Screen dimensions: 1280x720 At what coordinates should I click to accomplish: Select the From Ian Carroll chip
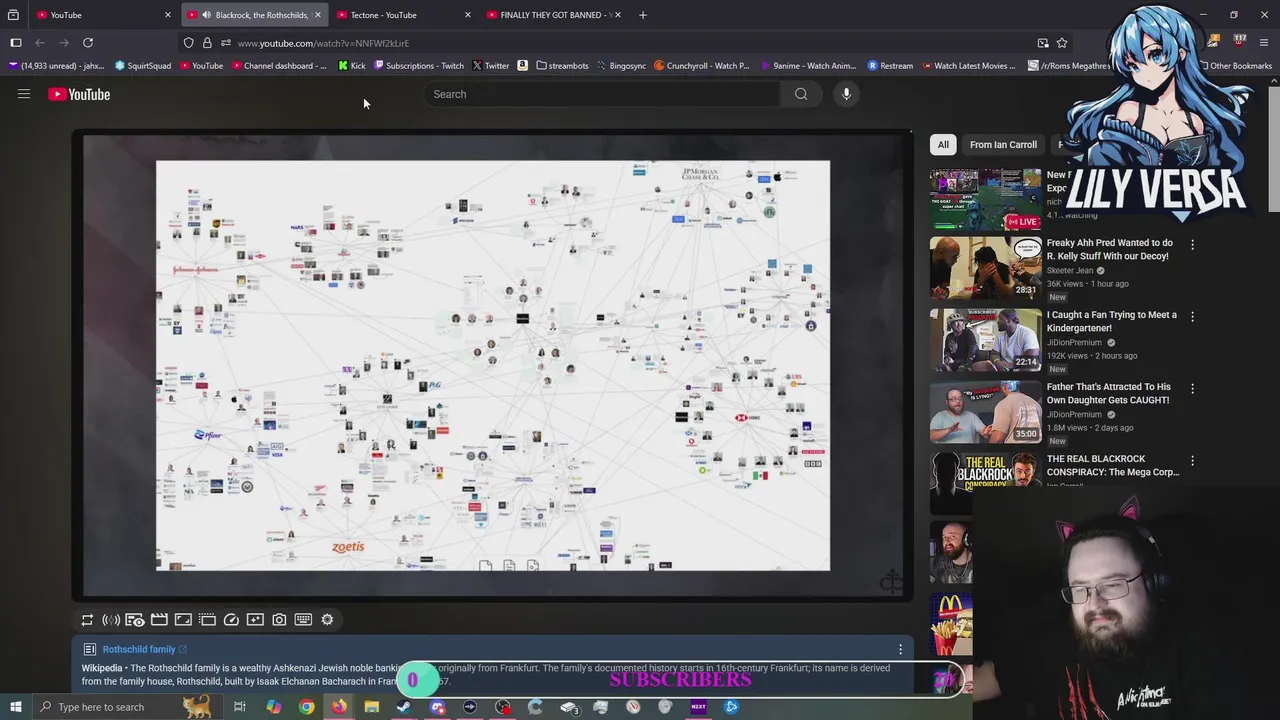(x=1003, y=145)
